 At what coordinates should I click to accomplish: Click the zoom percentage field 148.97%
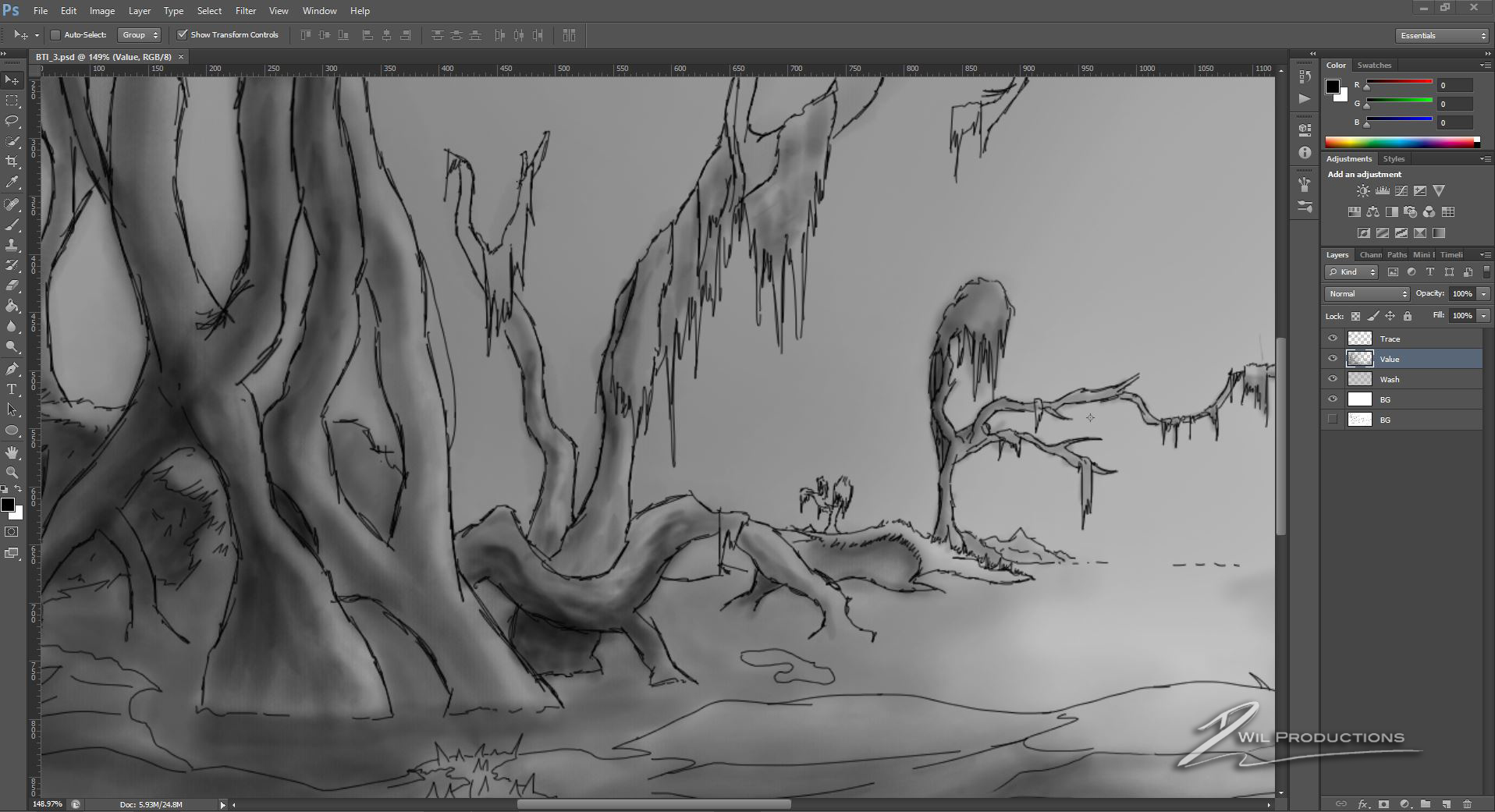(48, 804)
